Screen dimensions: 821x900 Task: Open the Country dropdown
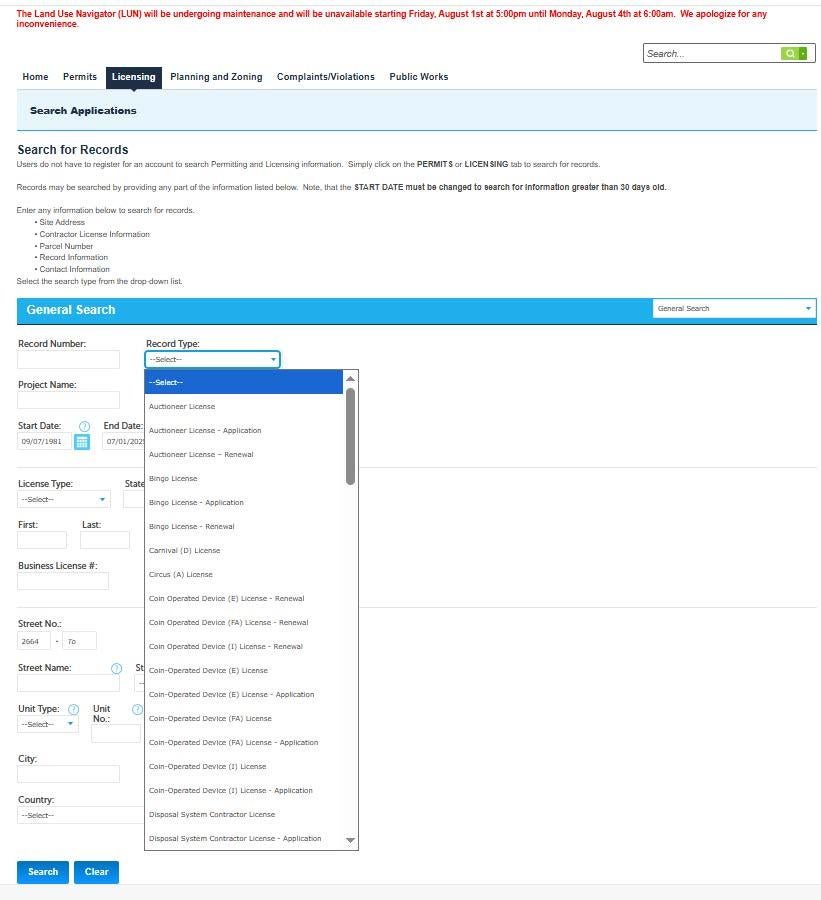click(x=80, y=815)
